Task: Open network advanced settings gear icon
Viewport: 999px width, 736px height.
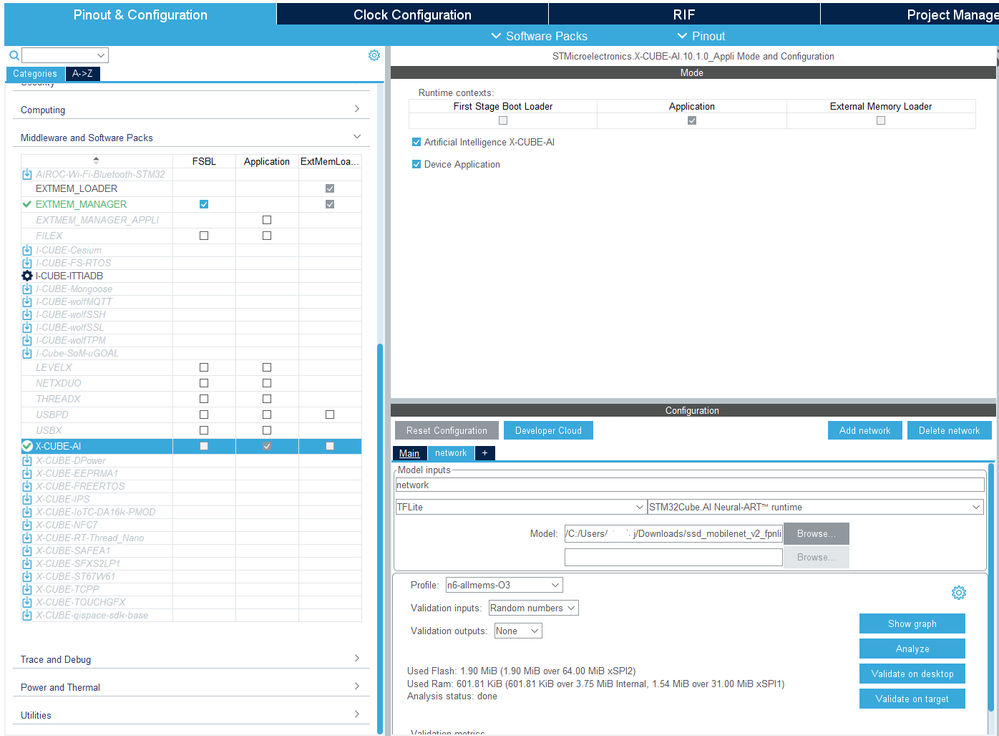Action: point(958,593)
